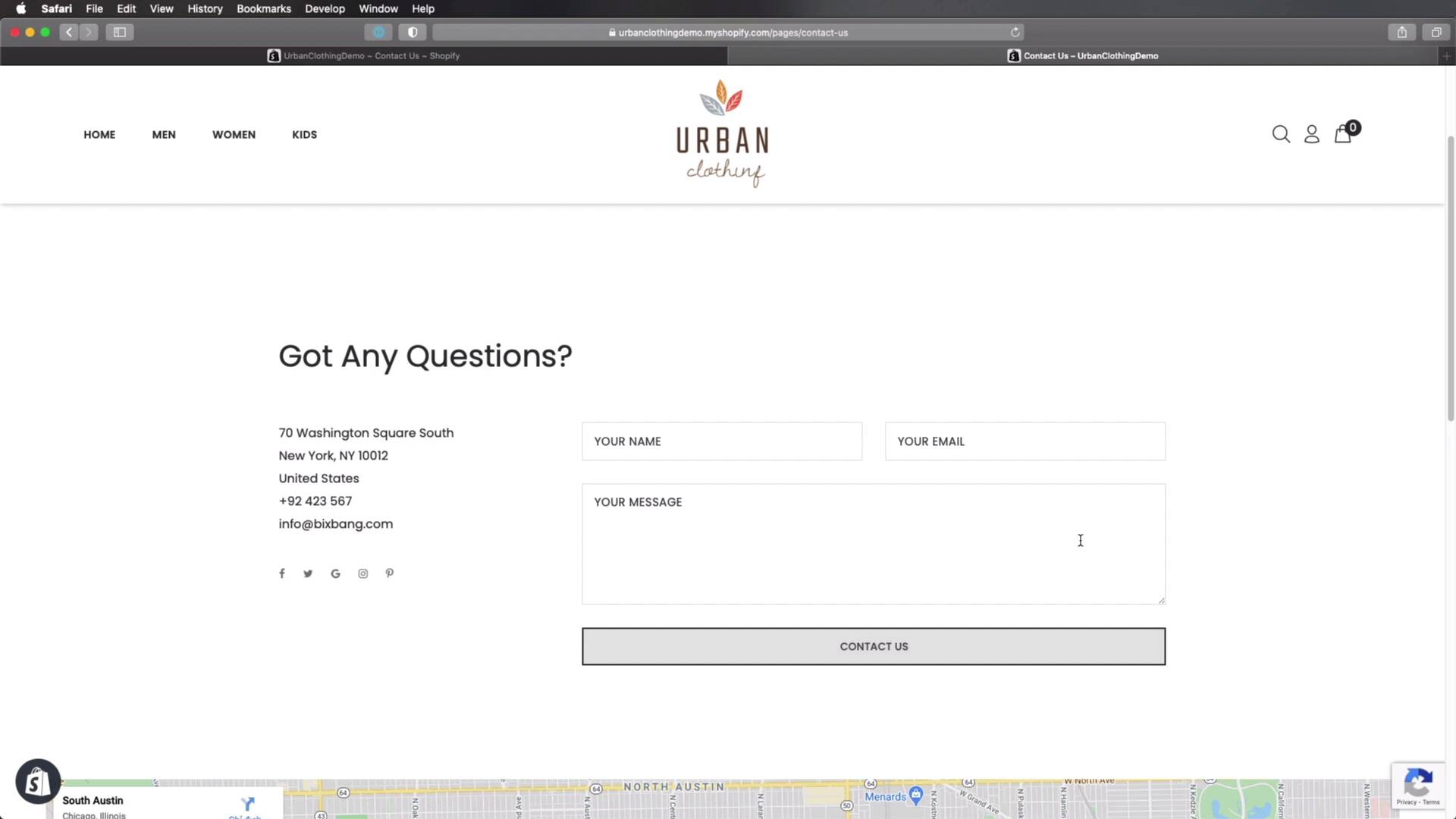Click the Google social icon

tap(335, 573)
